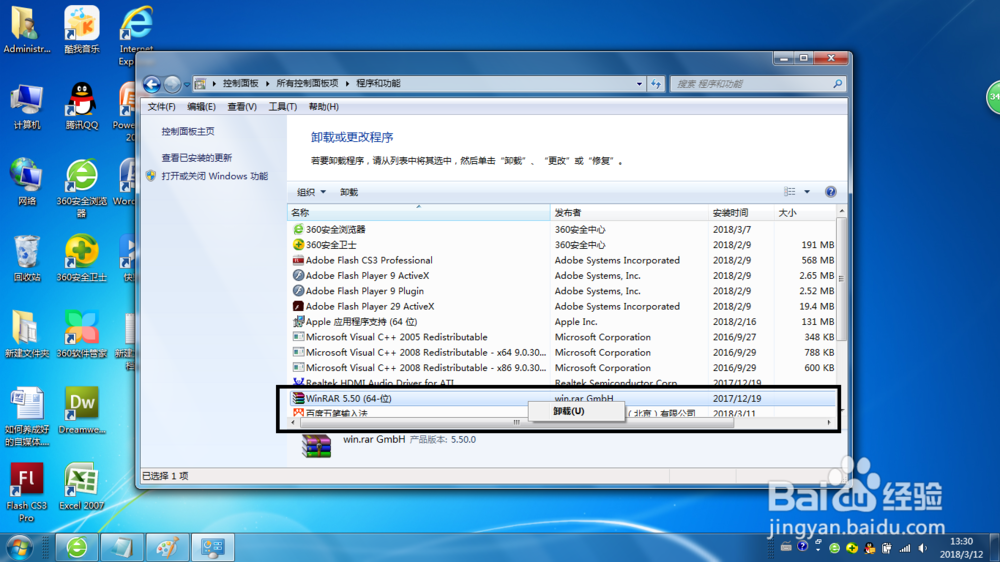
Task: Open the 文件(F) menu
Action: click(161, 107)
